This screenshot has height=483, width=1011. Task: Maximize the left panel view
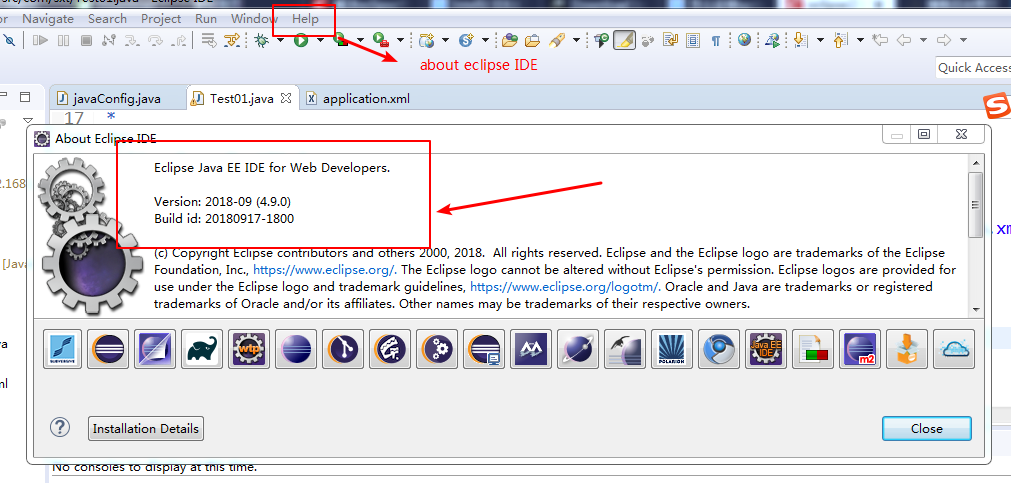pos(25,97)
